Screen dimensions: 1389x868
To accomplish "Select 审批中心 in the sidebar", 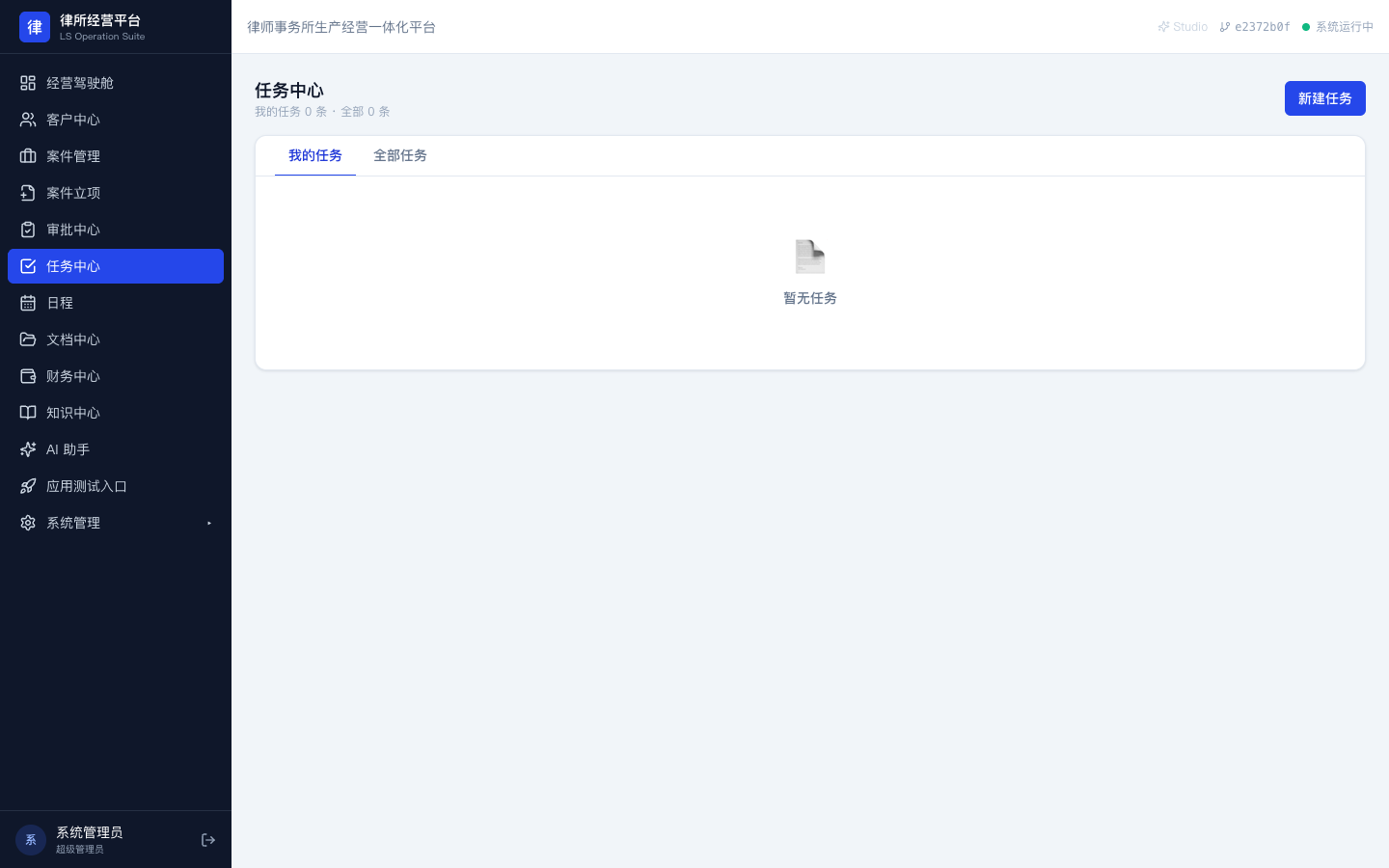I will [116, 230].
